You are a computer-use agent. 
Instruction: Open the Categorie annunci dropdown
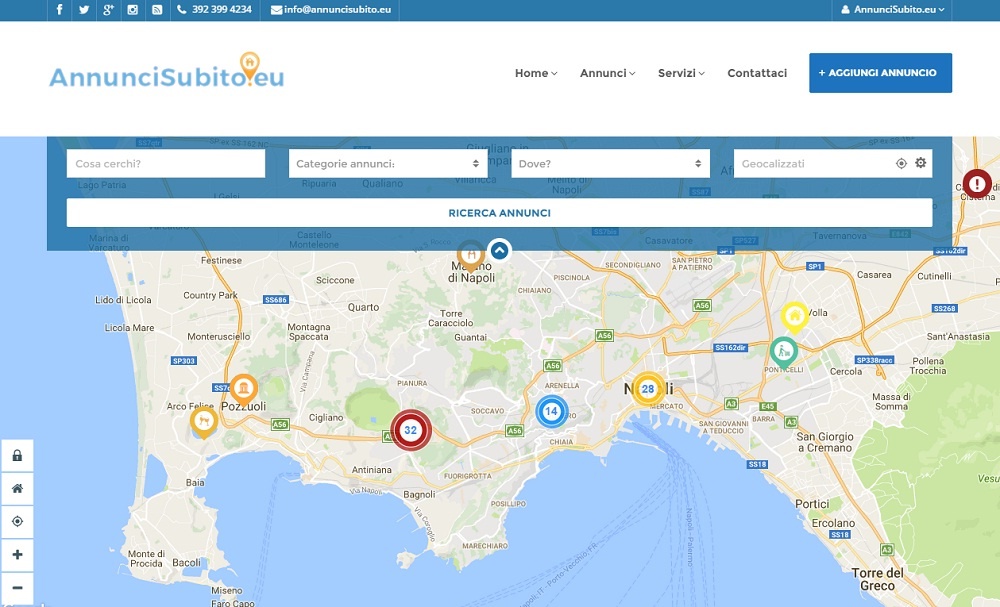point(388,164)
